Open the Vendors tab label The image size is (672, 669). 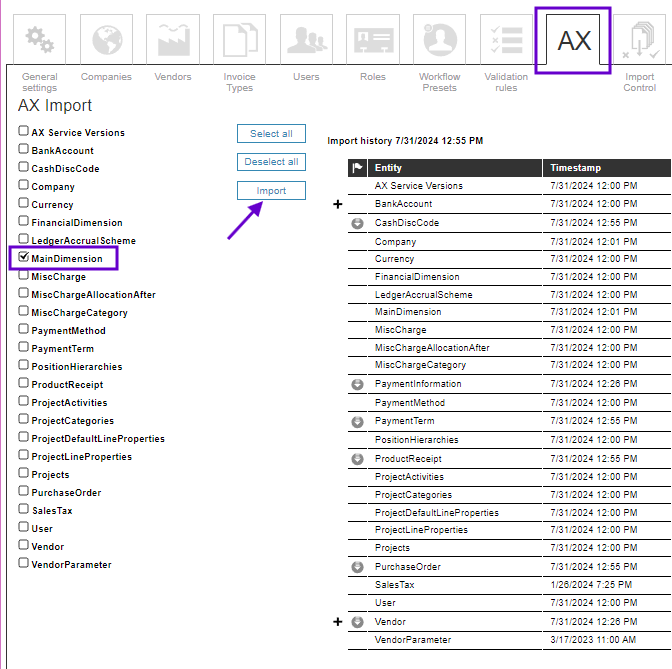coord(173,77)
